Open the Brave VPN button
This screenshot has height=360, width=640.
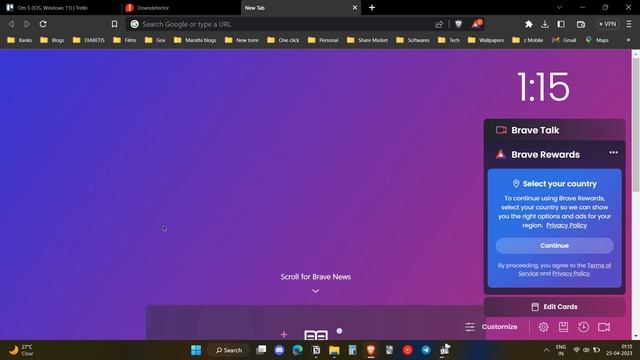coord(607,24)
